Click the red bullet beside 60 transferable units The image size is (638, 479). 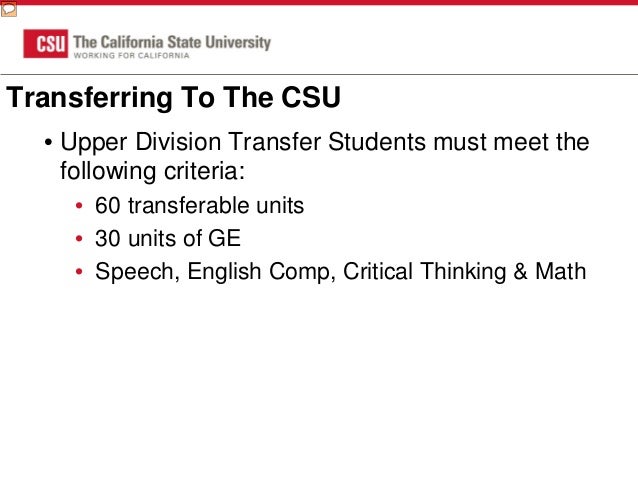[x=79, y=206]
